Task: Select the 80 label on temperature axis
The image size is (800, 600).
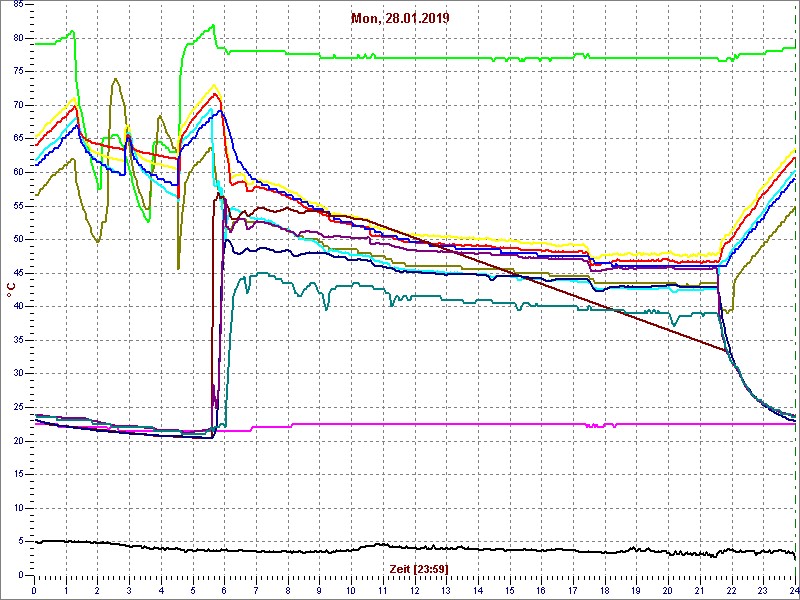Action: (x=17, y=38)
